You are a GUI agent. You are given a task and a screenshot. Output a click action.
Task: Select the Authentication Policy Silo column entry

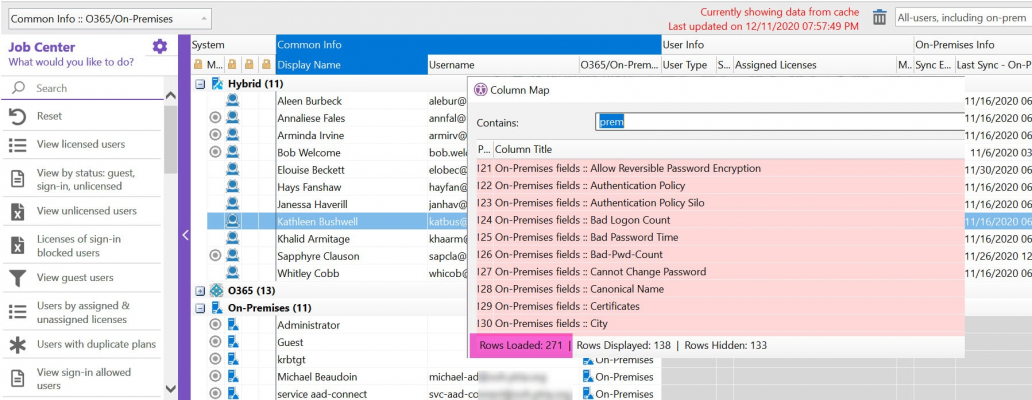[x=720, y=203]
